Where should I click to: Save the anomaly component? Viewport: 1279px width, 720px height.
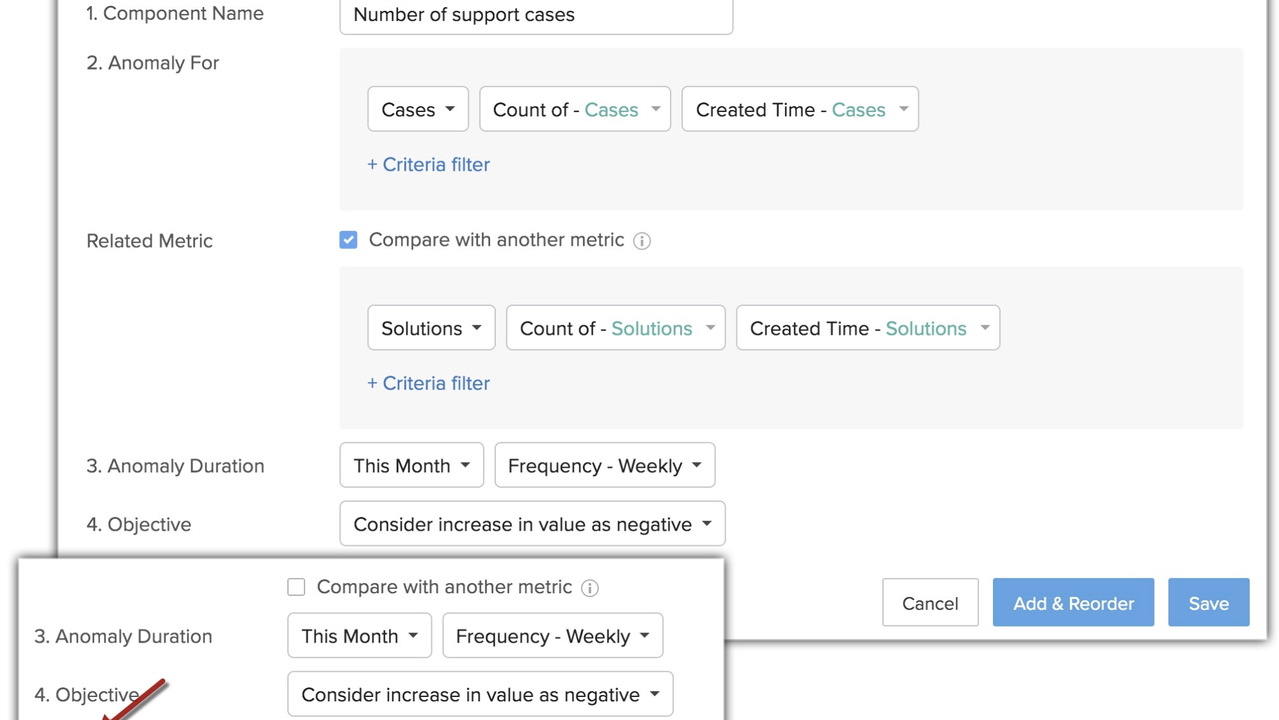click(x=1208, y=603)
